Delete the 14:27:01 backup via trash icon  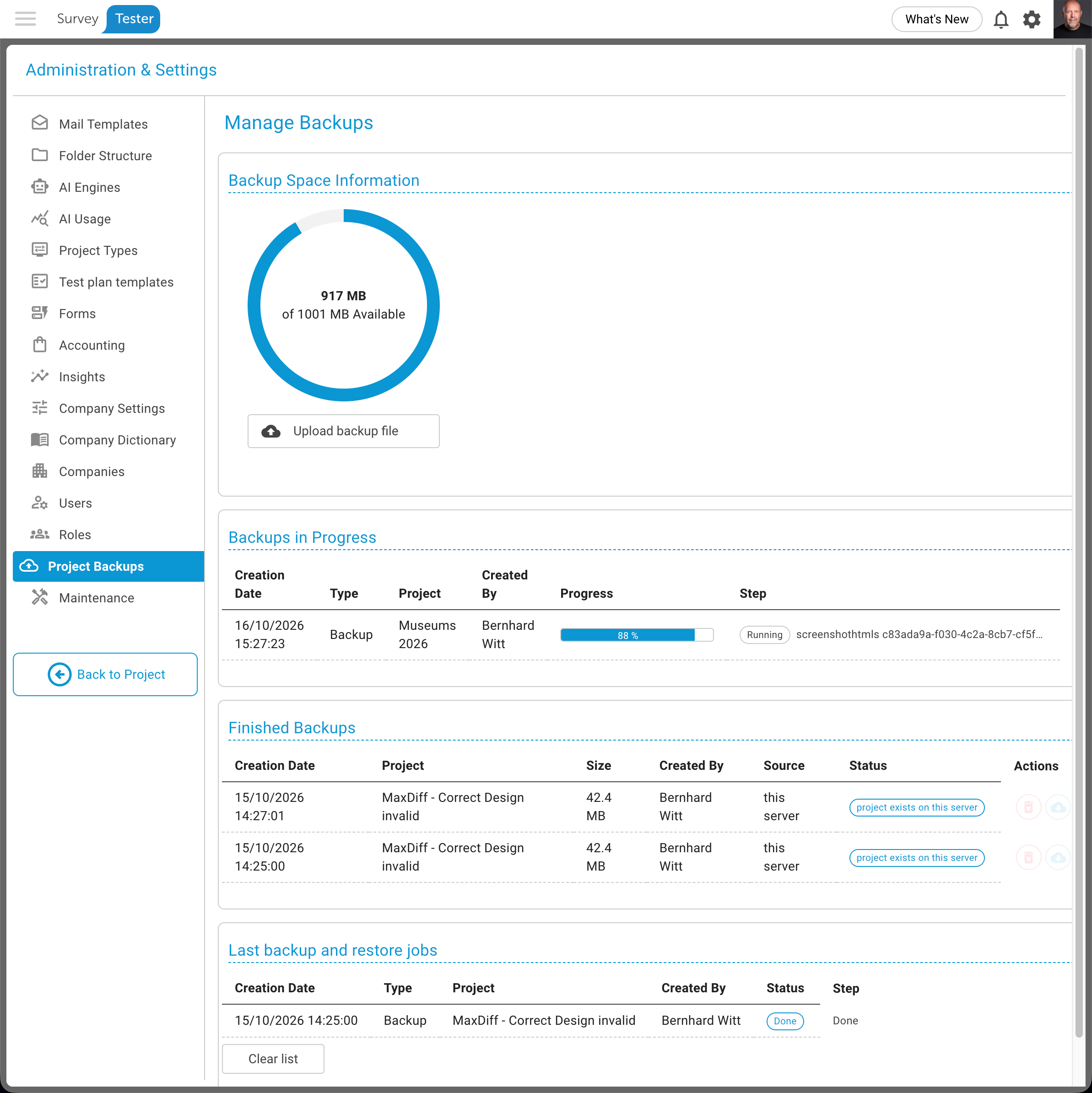pos(1028,807)
